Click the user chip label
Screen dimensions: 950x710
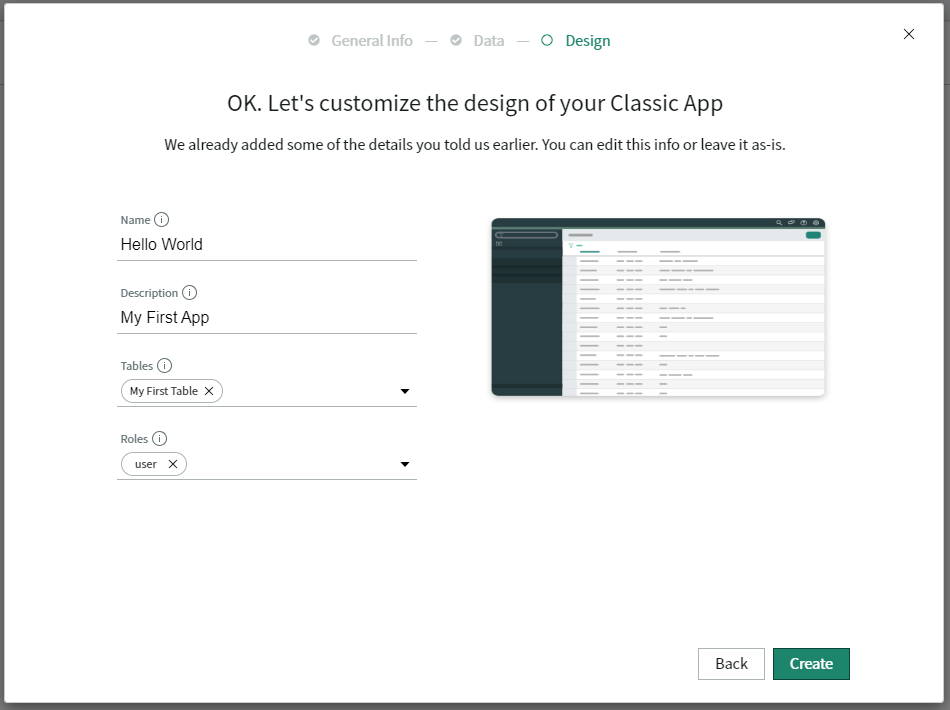pyautogui.click(x=146, y=464)
